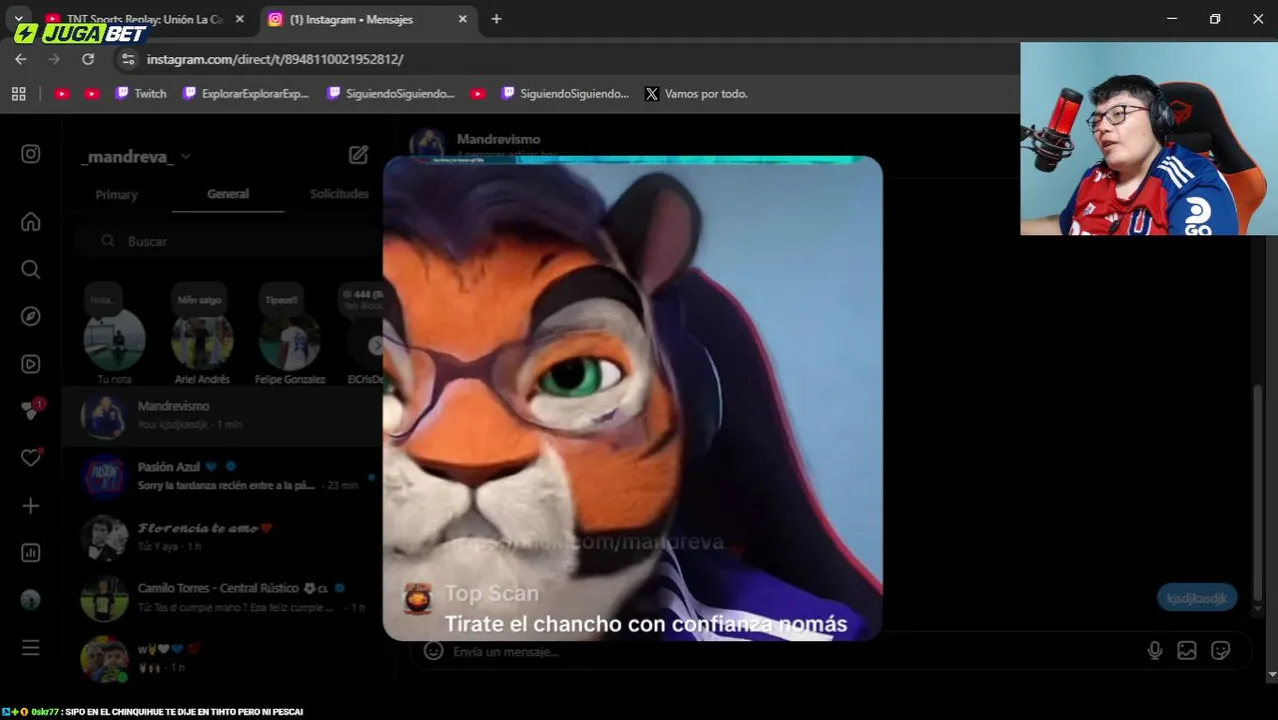1278x720 pixels.
Task: Click the shared Top Scan video
Action: tap(632, 398)
